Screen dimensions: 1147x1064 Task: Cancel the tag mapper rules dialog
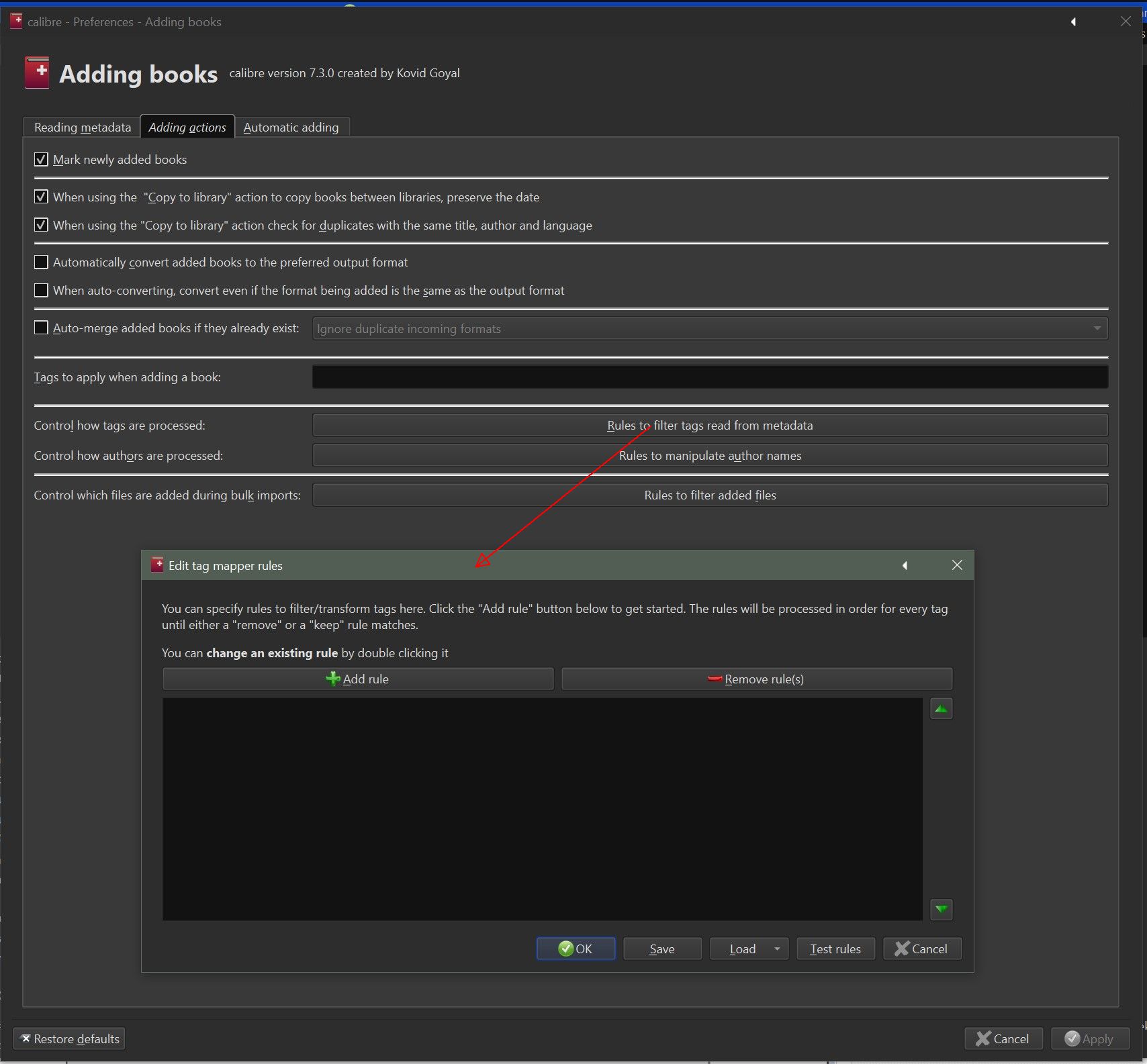[921, 949]
